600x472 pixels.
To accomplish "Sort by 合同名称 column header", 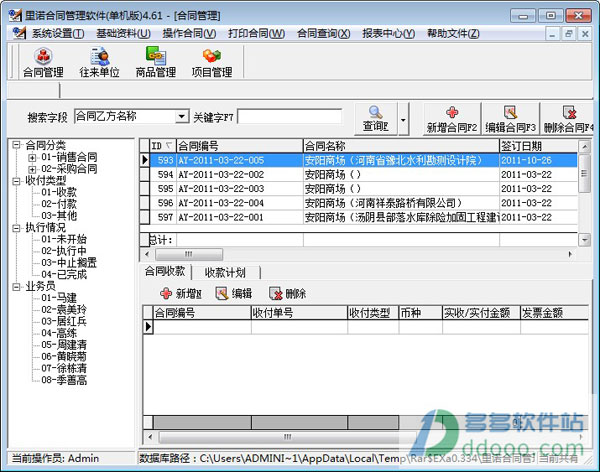I will [x=401, y=146].
